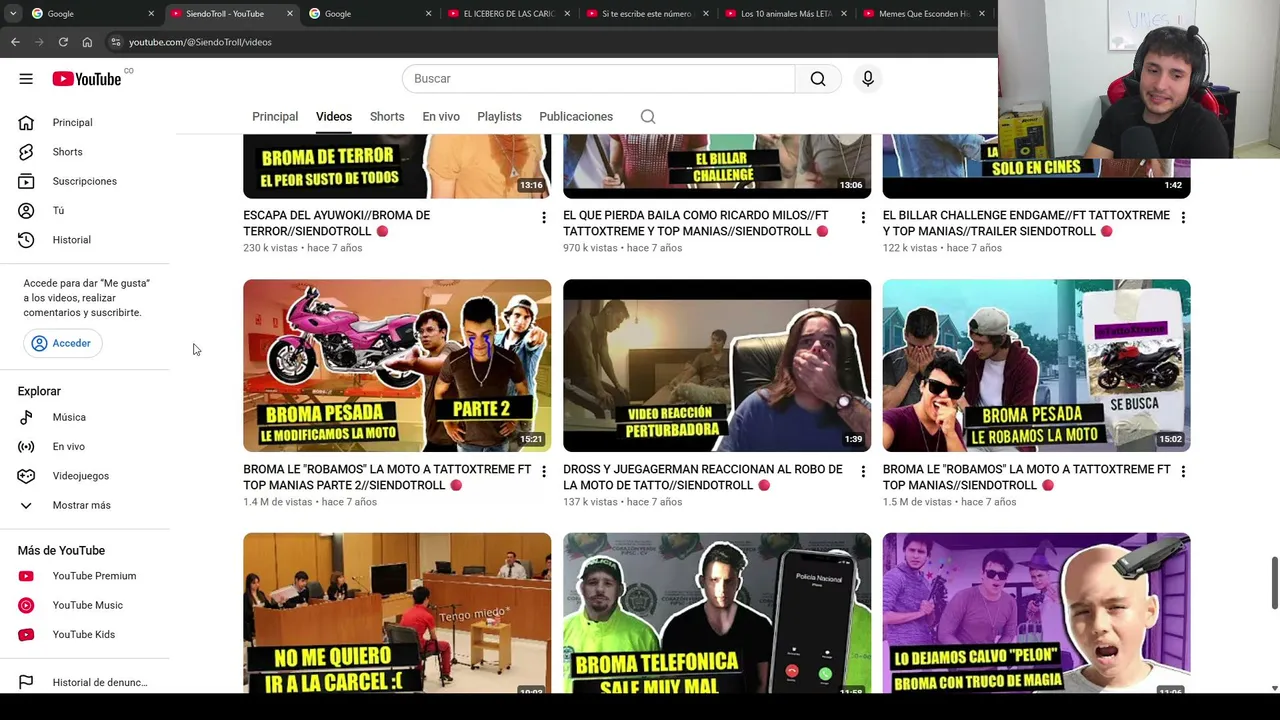
Task: Start voice search with microphone icon
Action: pyautogui.click(x=868, y=79)
